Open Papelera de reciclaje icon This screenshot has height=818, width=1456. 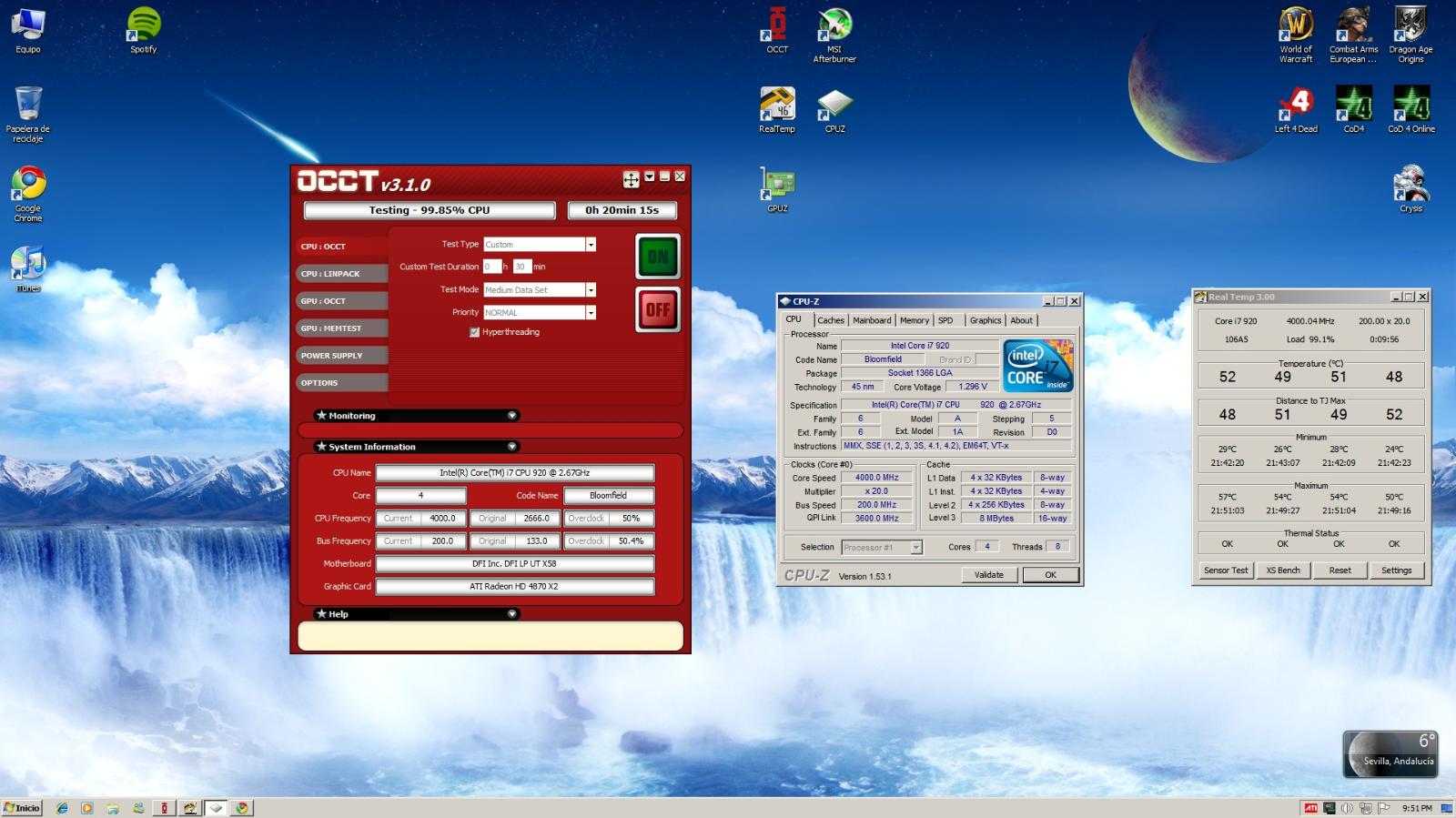coord(28,114)
